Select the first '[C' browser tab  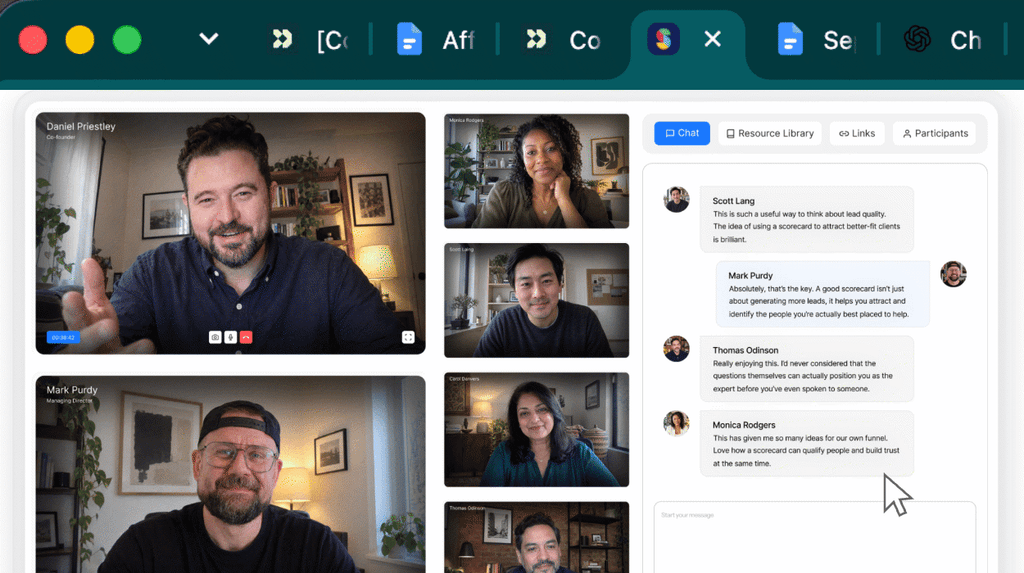pyautogui.click(x=312, y=40)
